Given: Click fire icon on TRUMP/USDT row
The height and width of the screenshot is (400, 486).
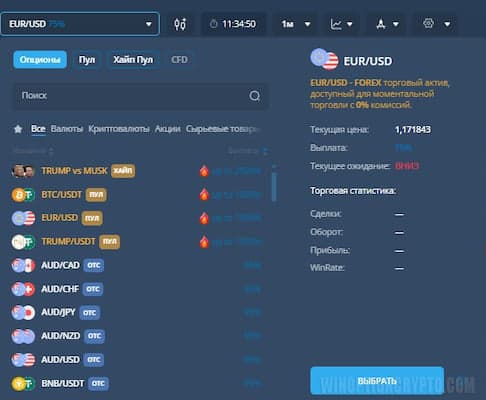Looking at the screenshot, I should 204,242.
